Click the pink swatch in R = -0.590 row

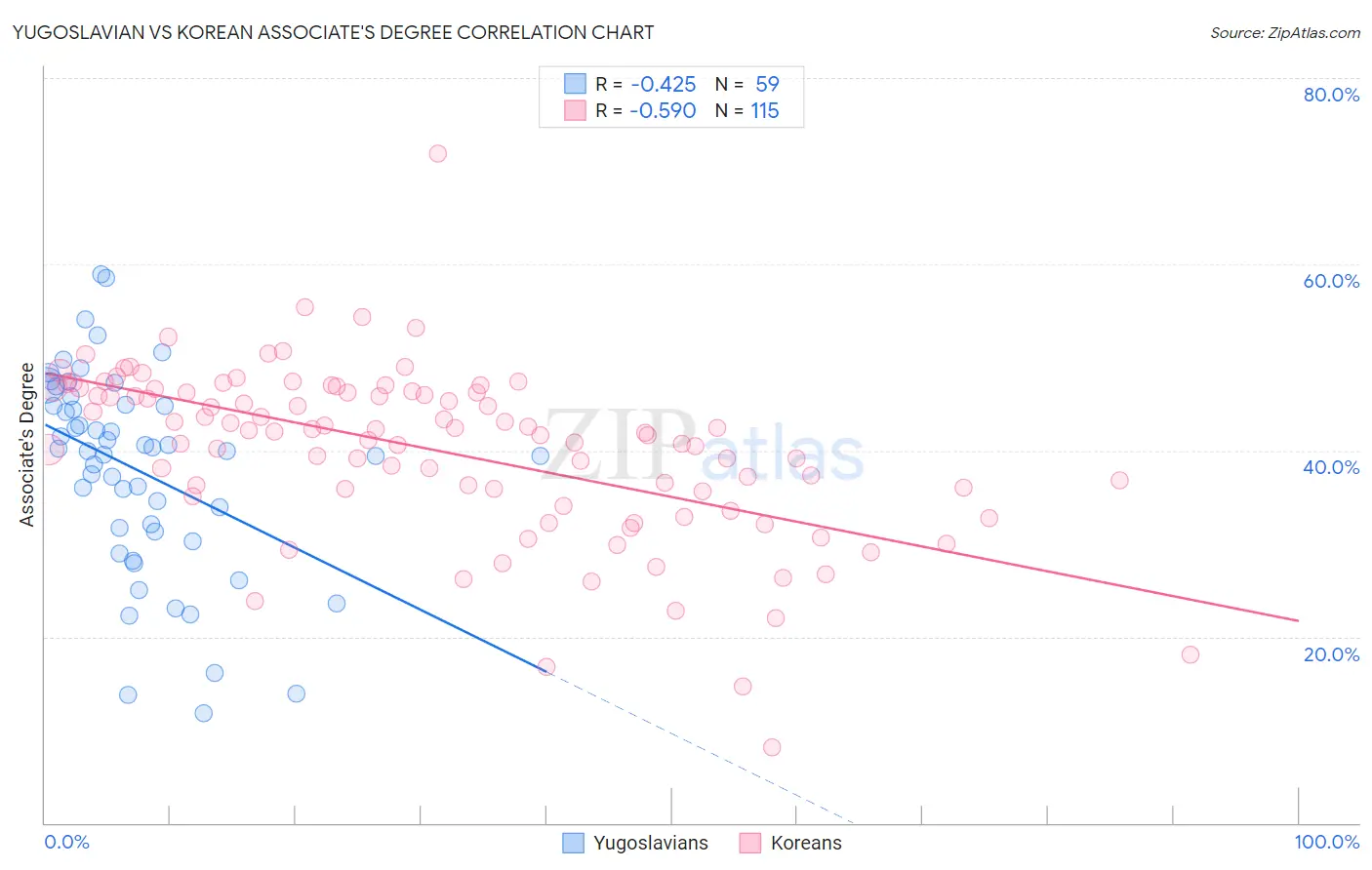click(575, 111)
